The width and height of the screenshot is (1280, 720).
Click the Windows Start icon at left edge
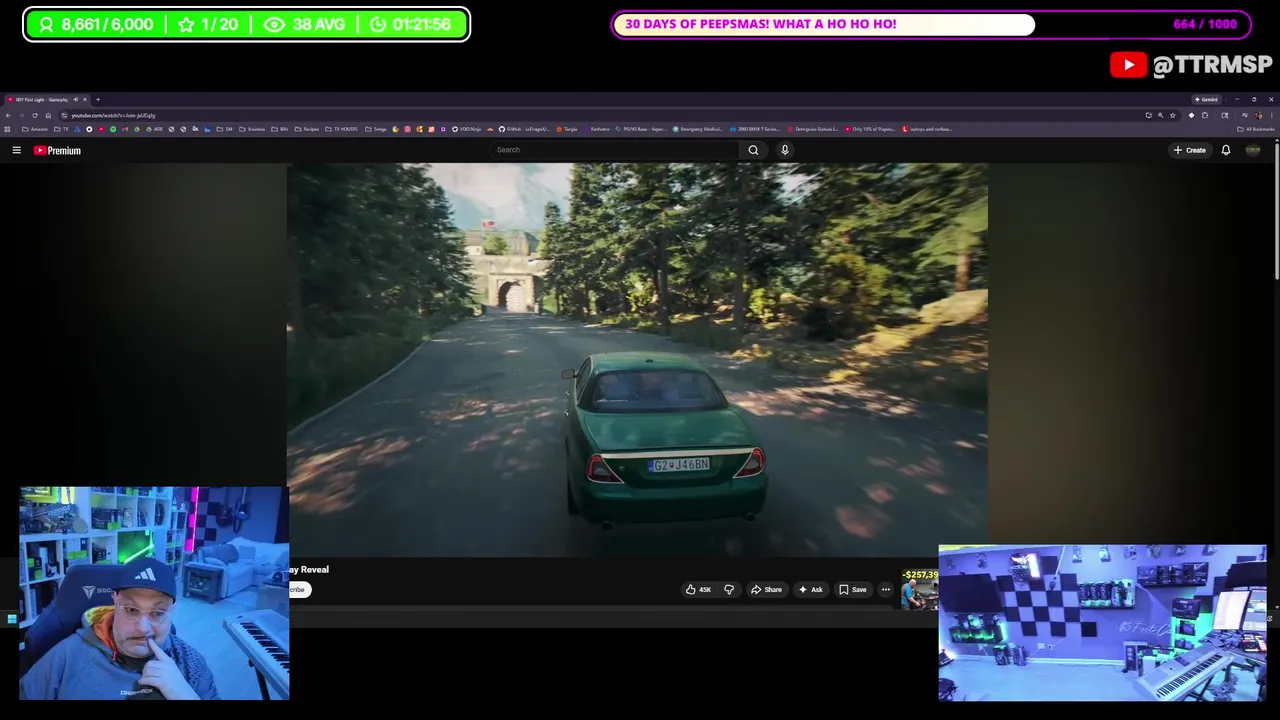click(x=11, y=619)
